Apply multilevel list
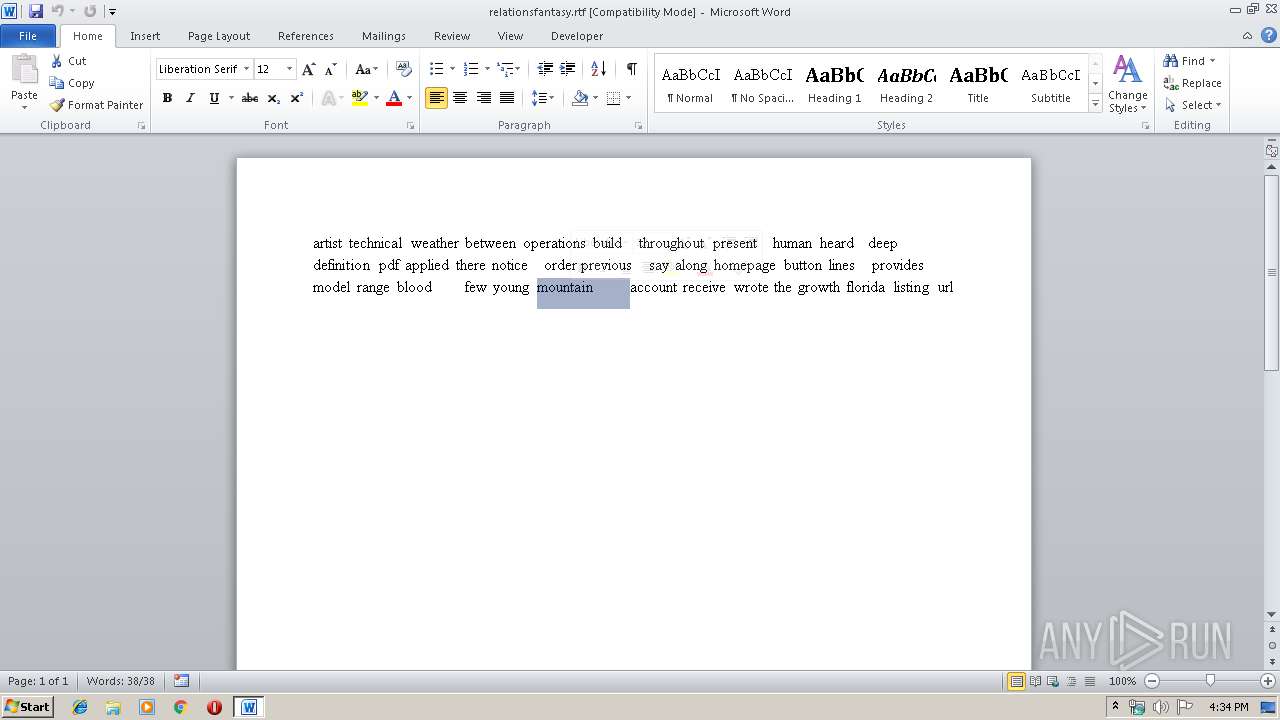This screenshot has width=1280, height=720. pos(506,69)
